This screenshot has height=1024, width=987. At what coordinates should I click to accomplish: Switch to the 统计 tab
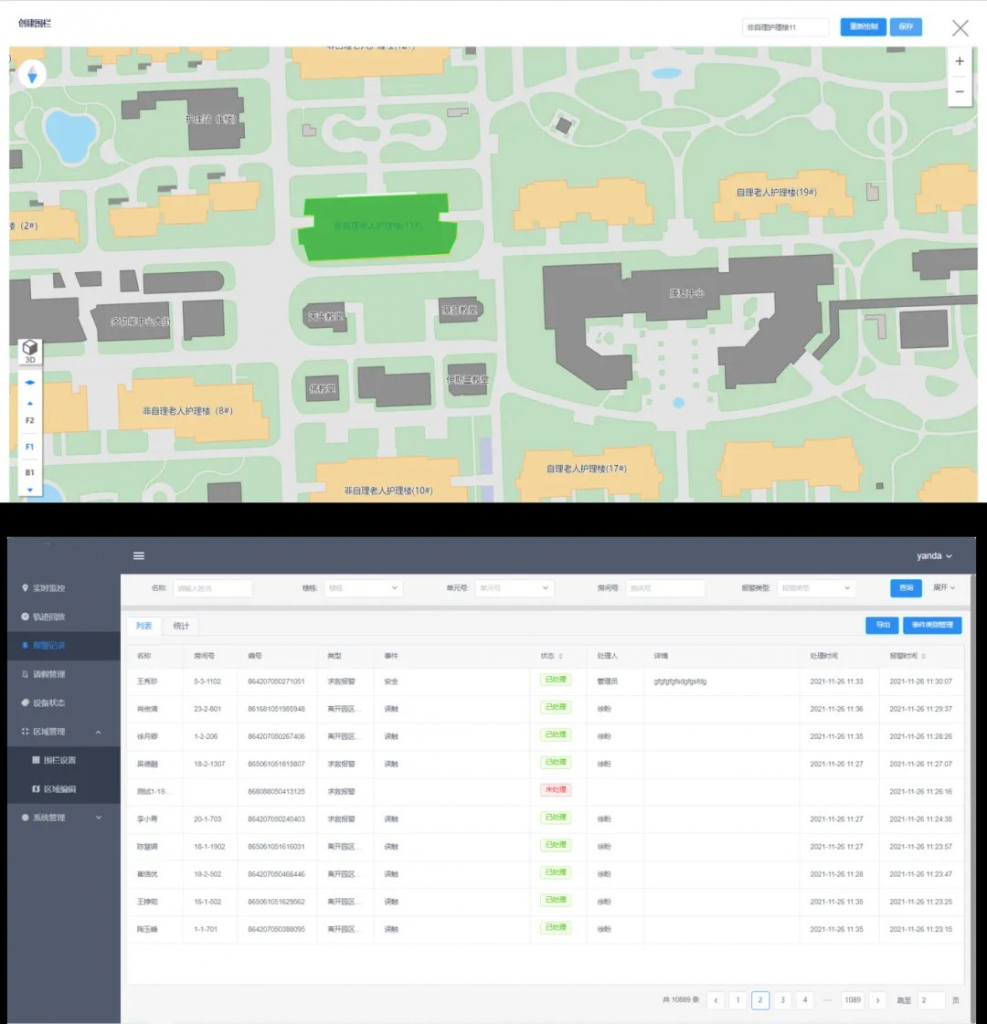[182, 626]
